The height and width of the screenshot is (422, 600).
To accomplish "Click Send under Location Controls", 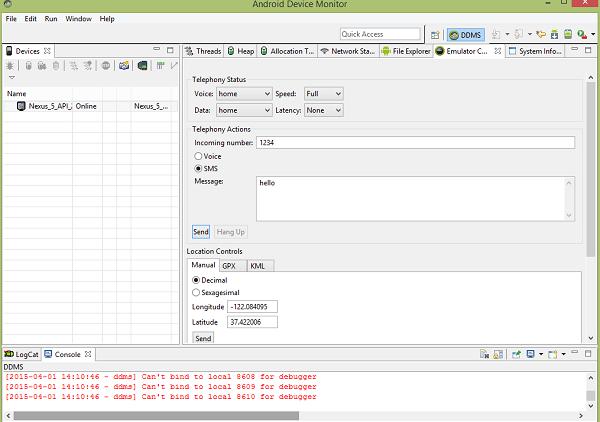I will [x=203, y=338].
